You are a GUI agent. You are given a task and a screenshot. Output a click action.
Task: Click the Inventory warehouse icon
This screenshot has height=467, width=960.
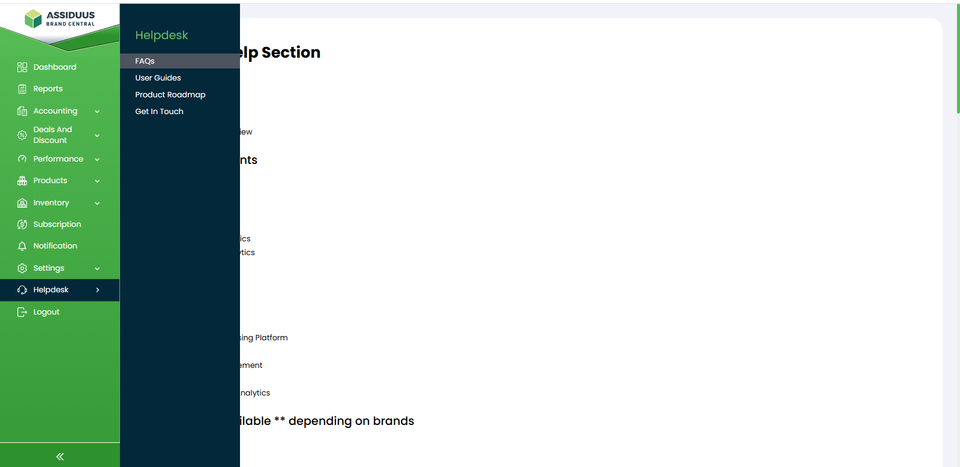pos(22,203)
